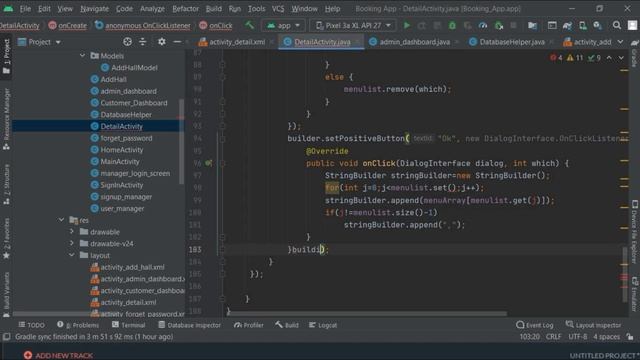Image resolution: width=640 pixels, height=360 pixels.
Task: Click the line separator CRLF in status bar
Action: tap(553, 337)
